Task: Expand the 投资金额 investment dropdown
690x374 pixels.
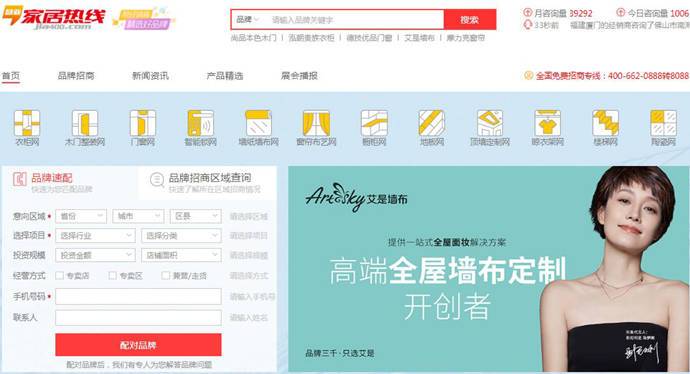Action: point(95,255)
